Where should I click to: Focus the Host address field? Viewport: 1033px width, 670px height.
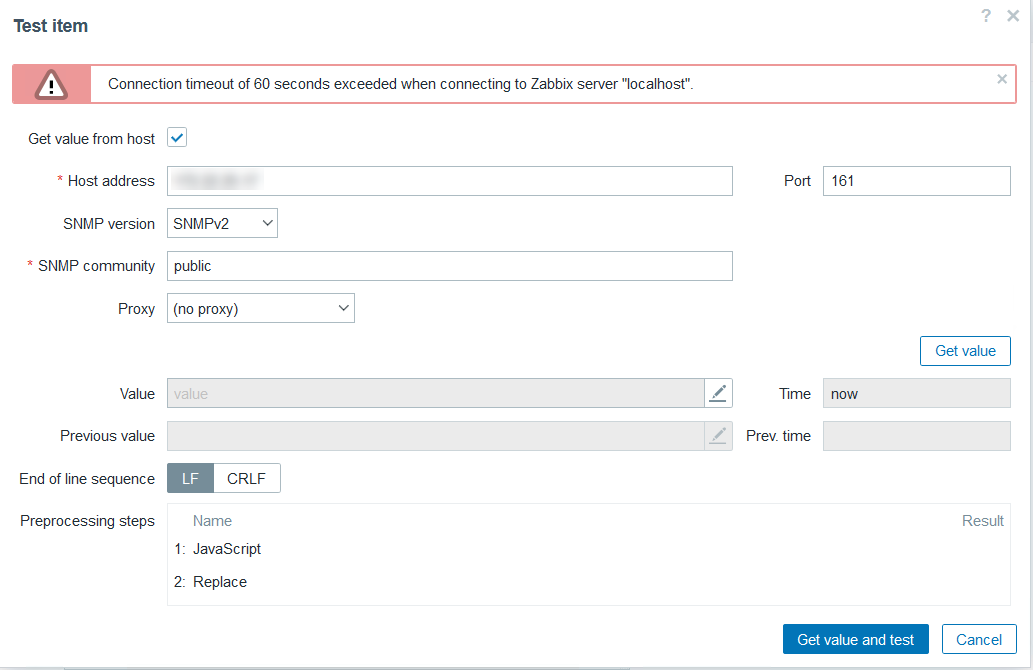pyautogui.click(x=449, y=181)
